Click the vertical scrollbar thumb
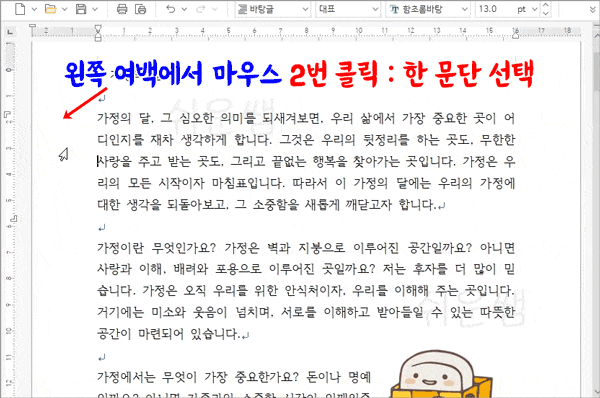The image size is (600, 398). click(x=596, y=71)
